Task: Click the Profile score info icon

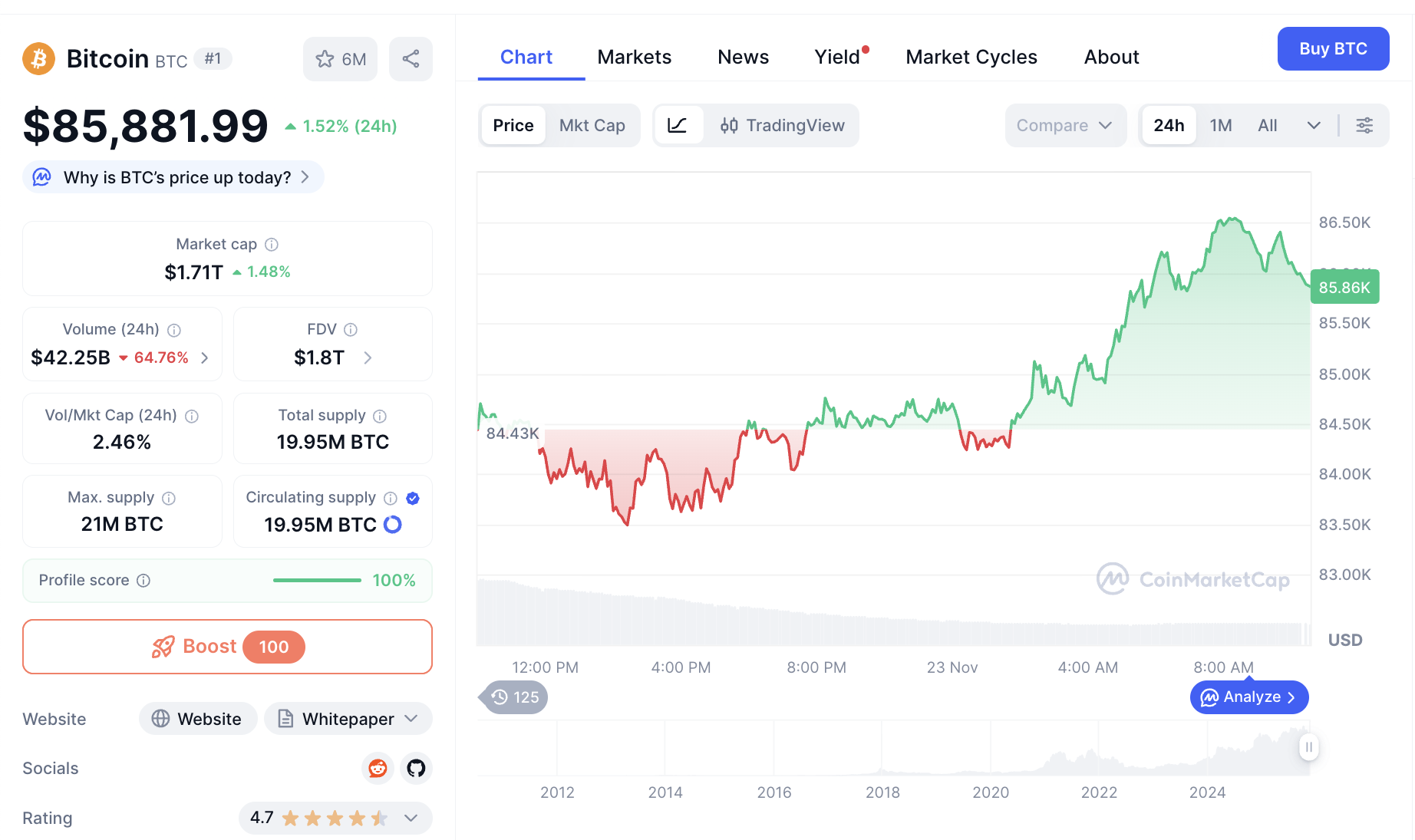Action: (x=143, y=580)
